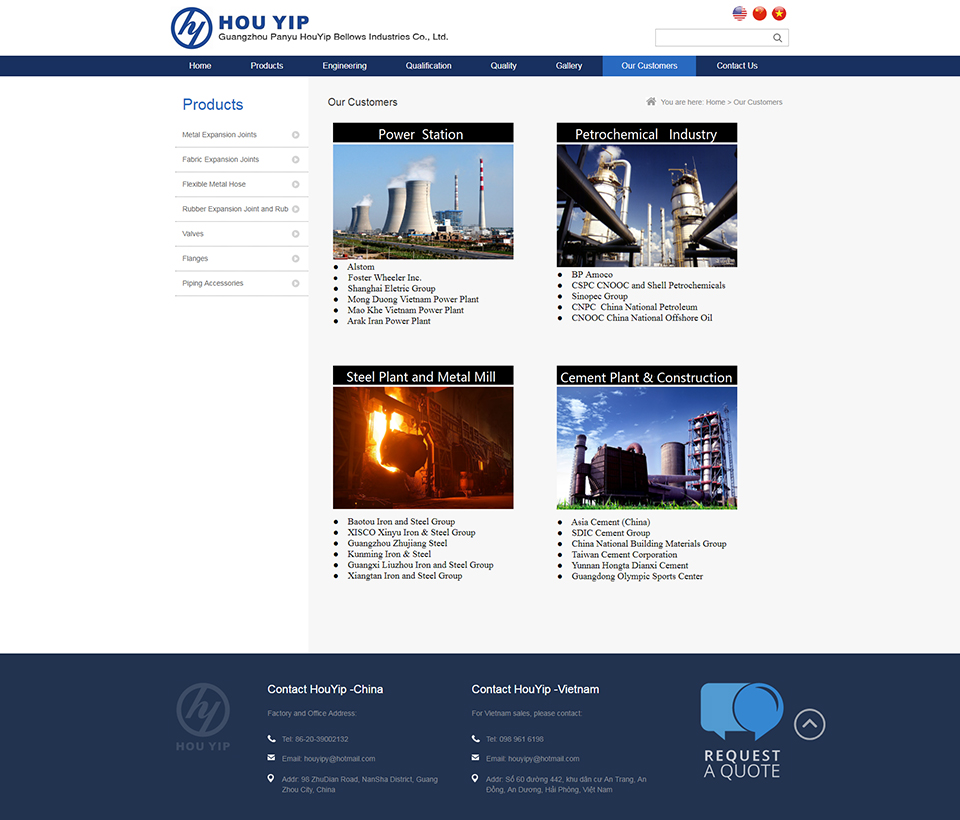Screen dimensions: 960x820
Task: Click the home icon in the breadcrumb
Action: (x=651, y=102)
